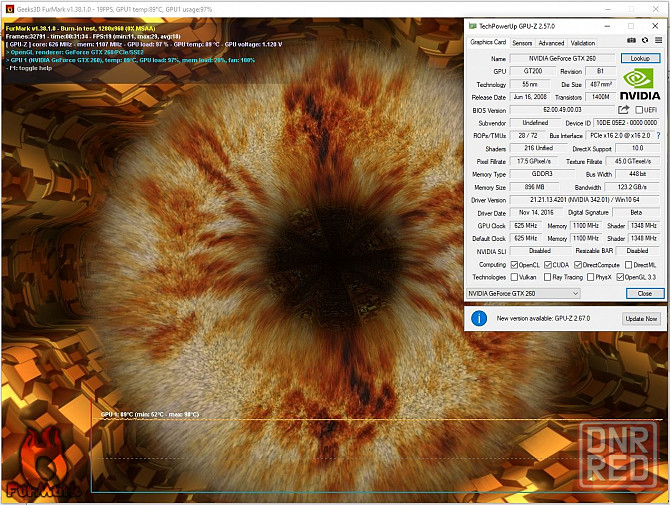670x505 pixels.
Task: Open the GPU-Z hamburger menu icon
Action: tap(658, 40)
